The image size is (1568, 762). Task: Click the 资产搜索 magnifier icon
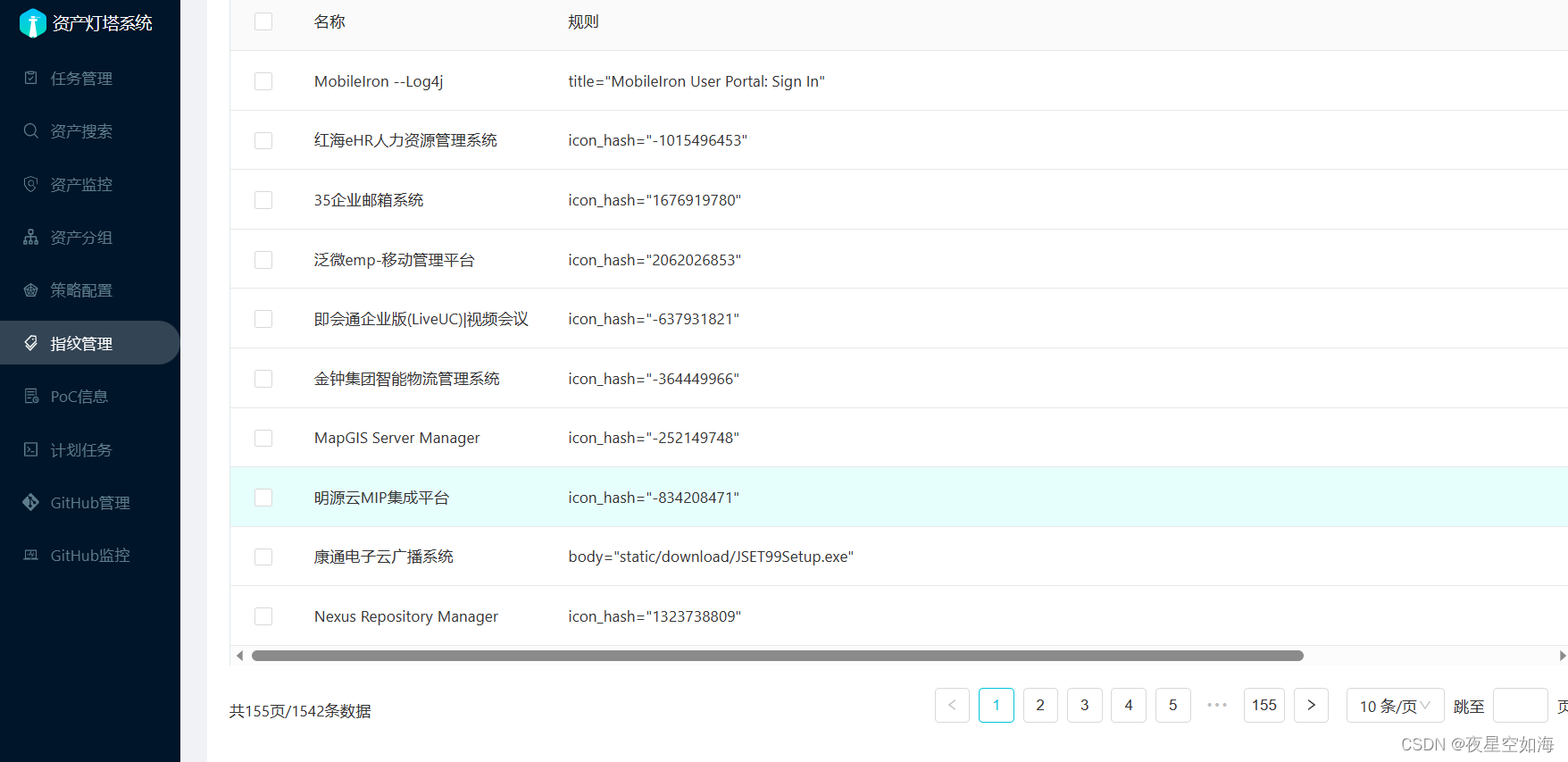tap(31, 130)
